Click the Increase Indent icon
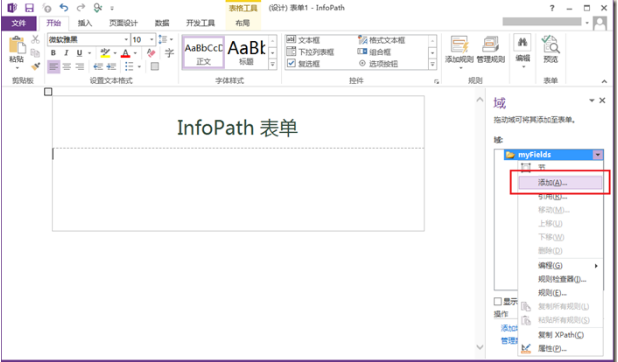618x362 pixels. (x=111, y=66)
